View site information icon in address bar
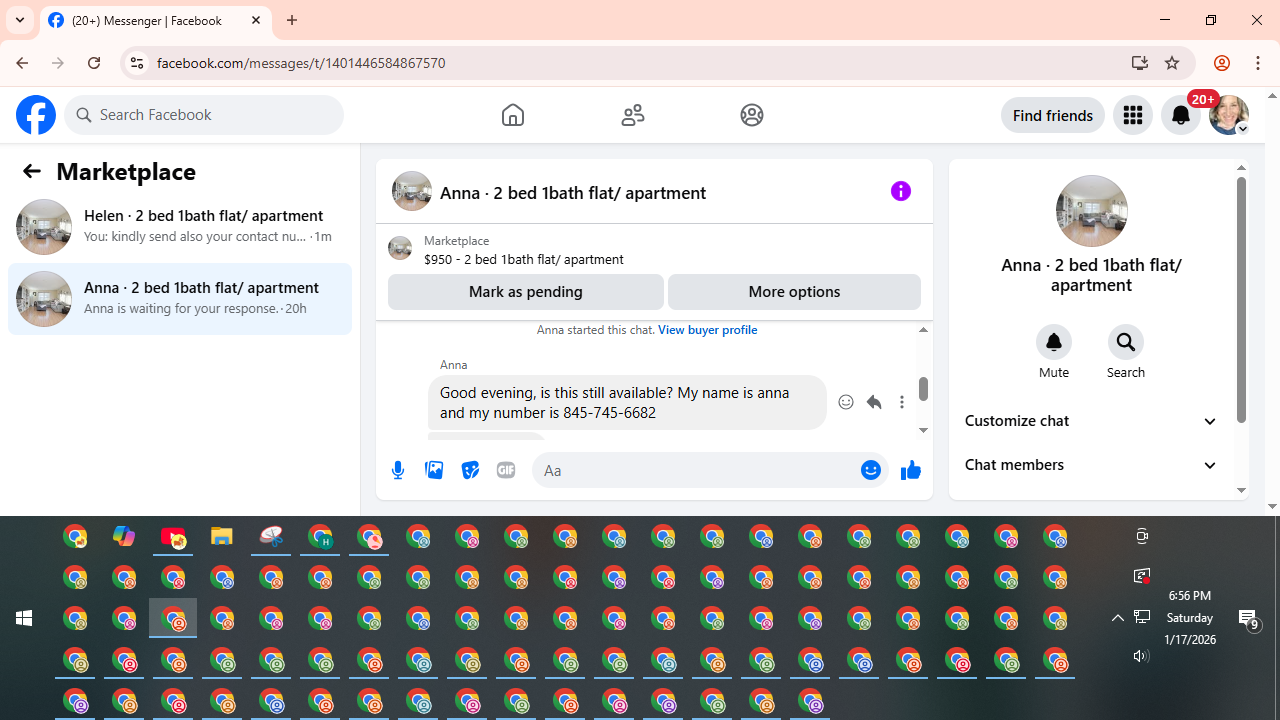 click(x=136, y=62)
